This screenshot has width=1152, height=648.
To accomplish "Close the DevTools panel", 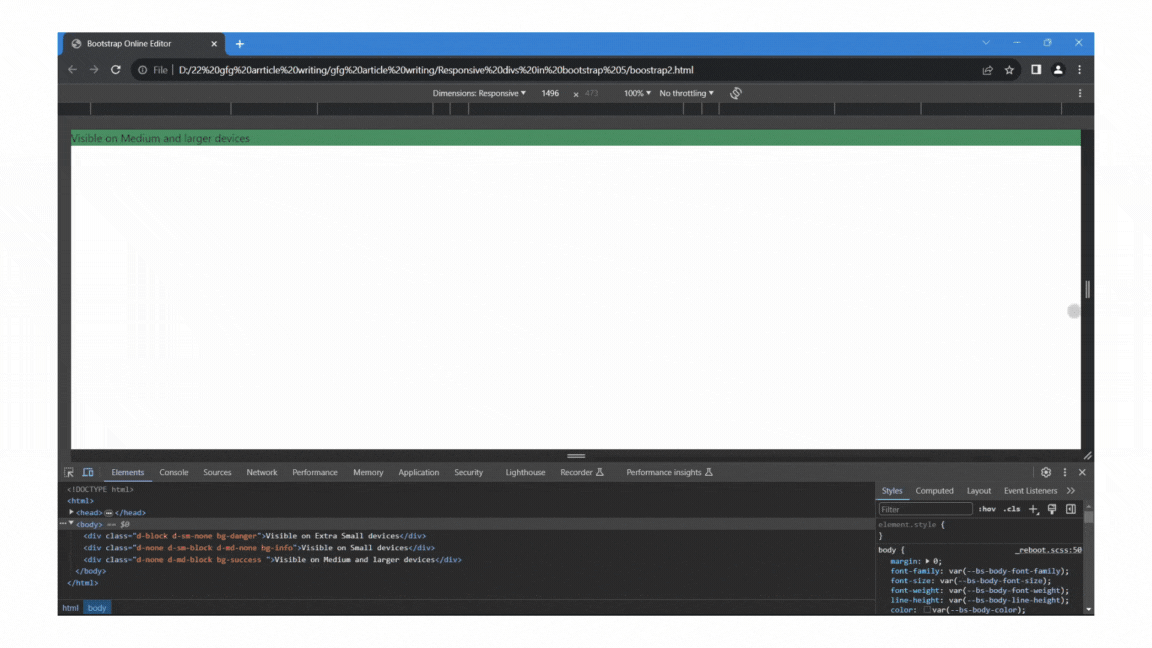I will pyautogui.click(x=1082, y=472).
